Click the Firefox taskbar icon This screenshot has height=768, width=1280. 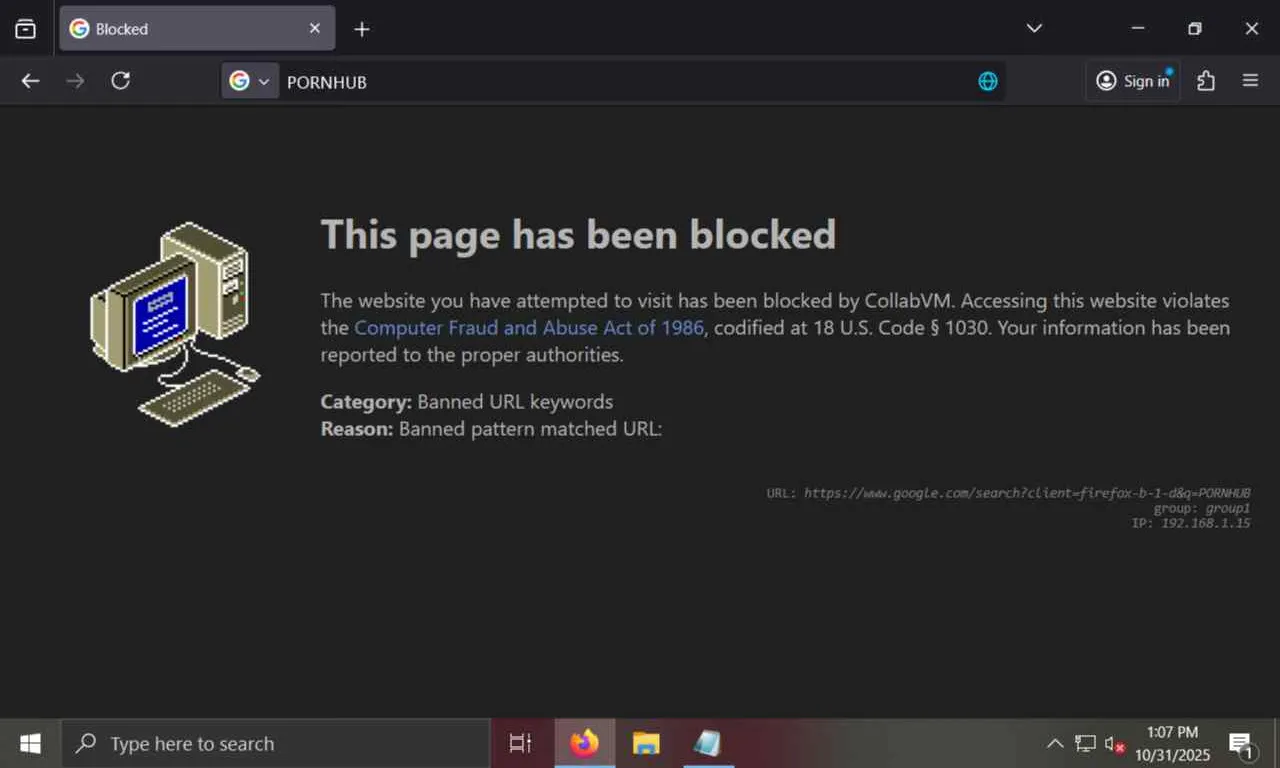pyautogui.click(x=584, y=744)
